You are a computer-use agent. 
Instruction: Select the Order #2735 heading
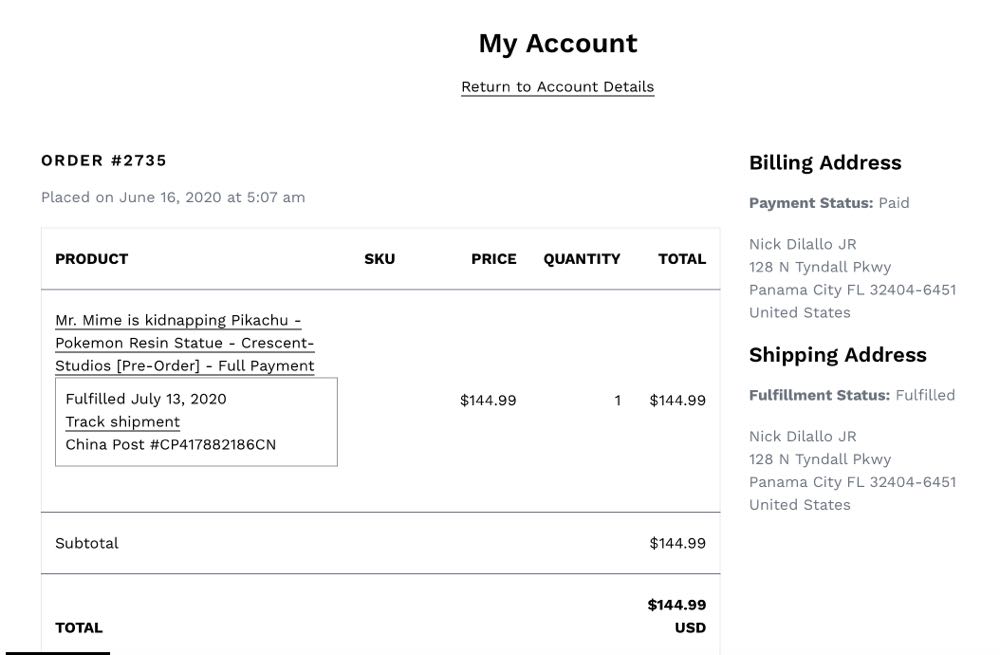pyautogui.click(x=104, y=161)
